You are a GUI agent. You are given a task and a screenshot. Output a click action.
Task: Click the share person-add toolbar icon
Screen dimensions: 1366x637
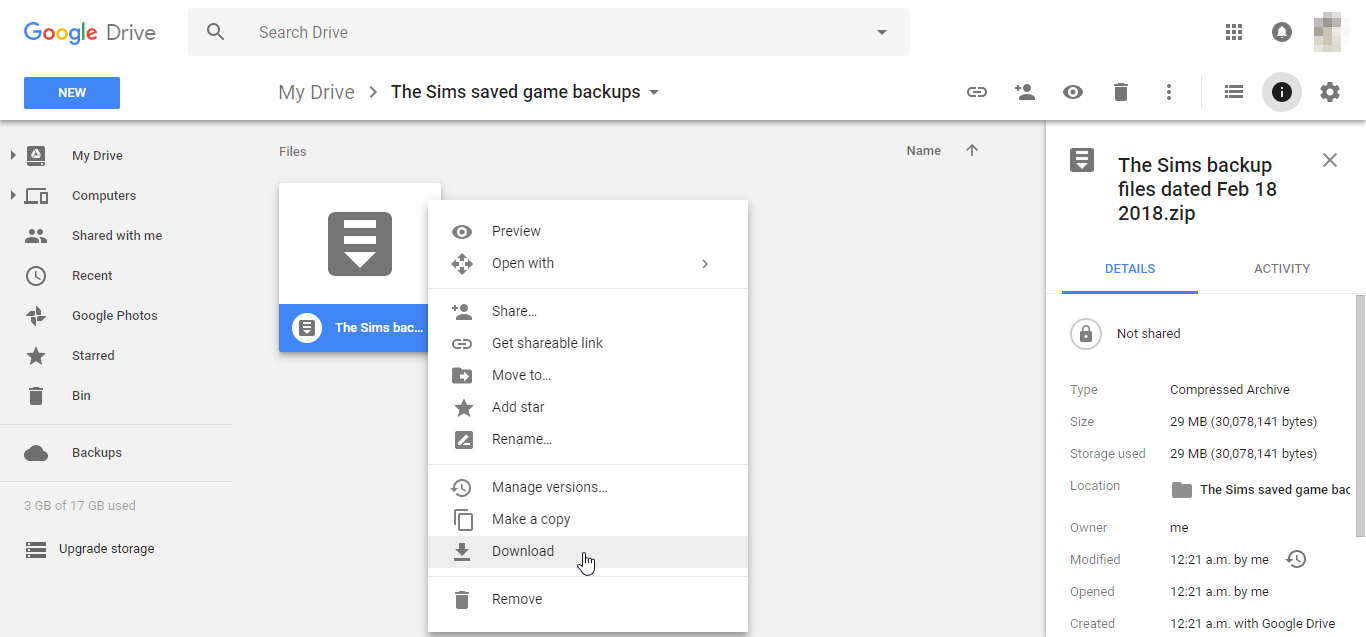[1025, 92]
